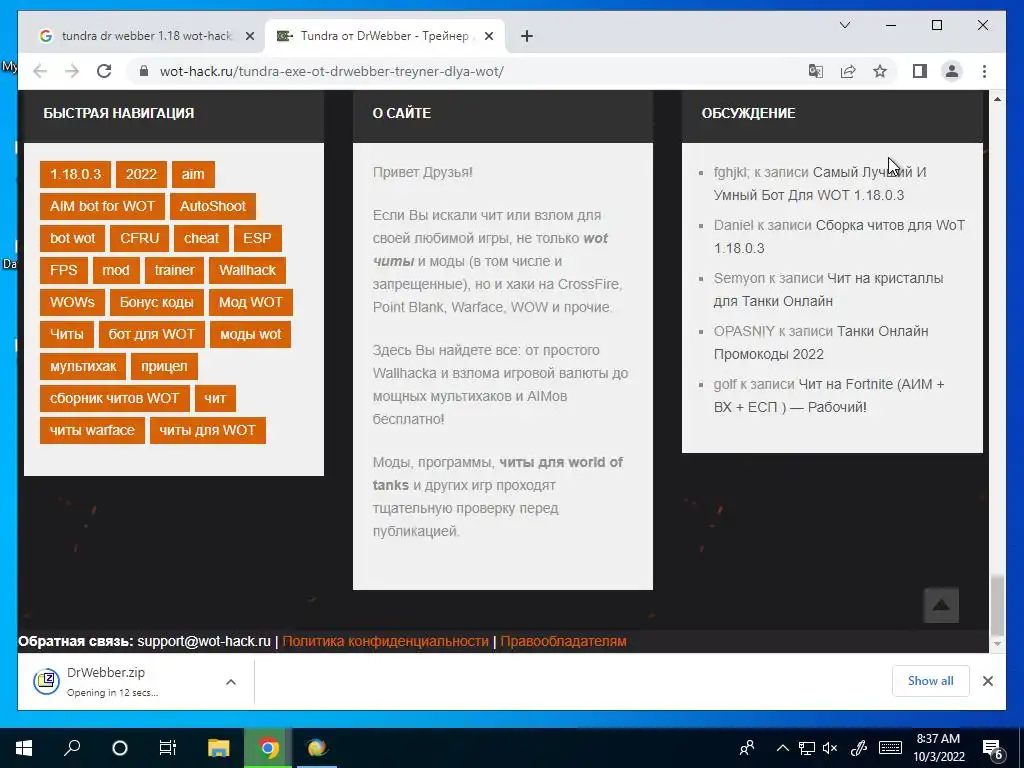Close the Tundra от DrWebber tab
This screenshot has width=1024, height=768.
point(488,36)
